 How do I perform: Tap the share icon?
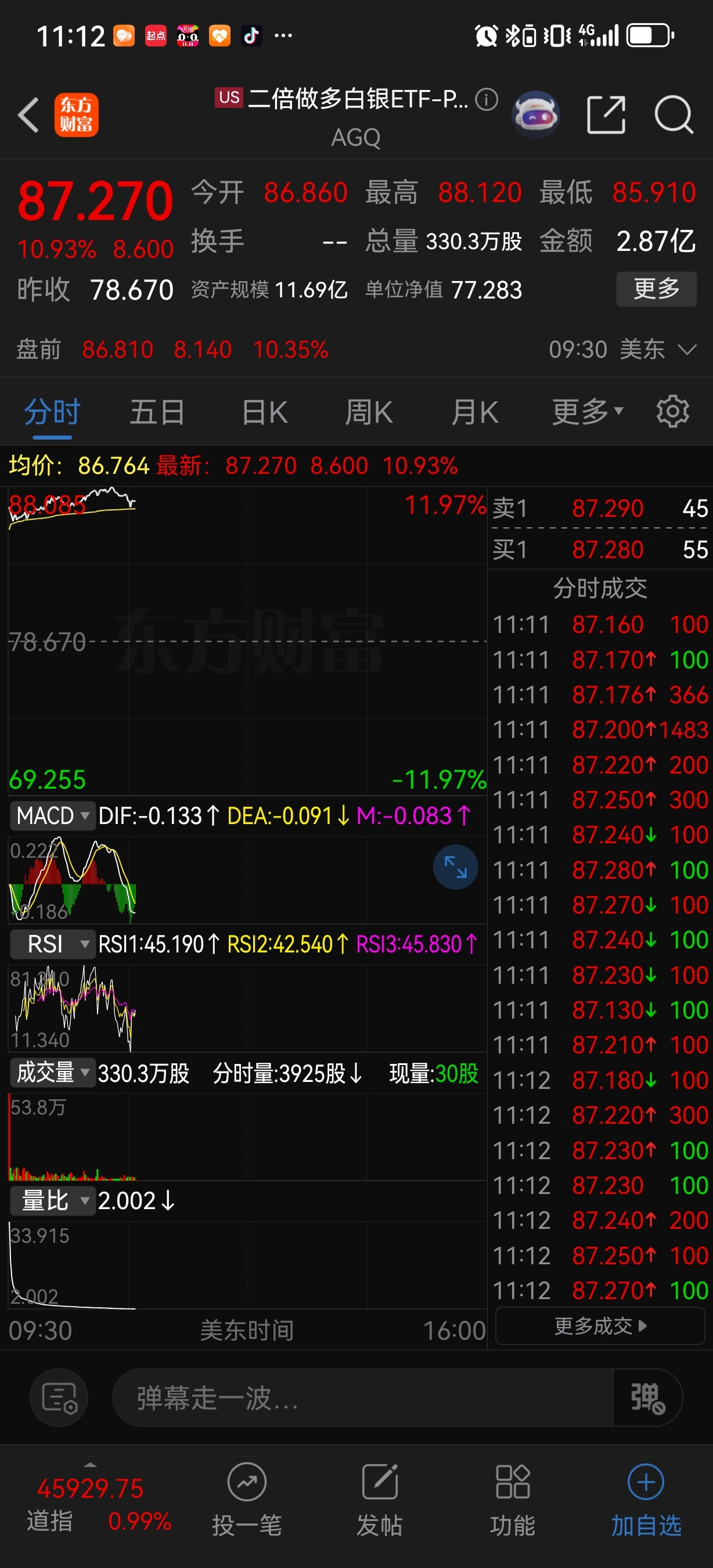click(x=606, y=114)
